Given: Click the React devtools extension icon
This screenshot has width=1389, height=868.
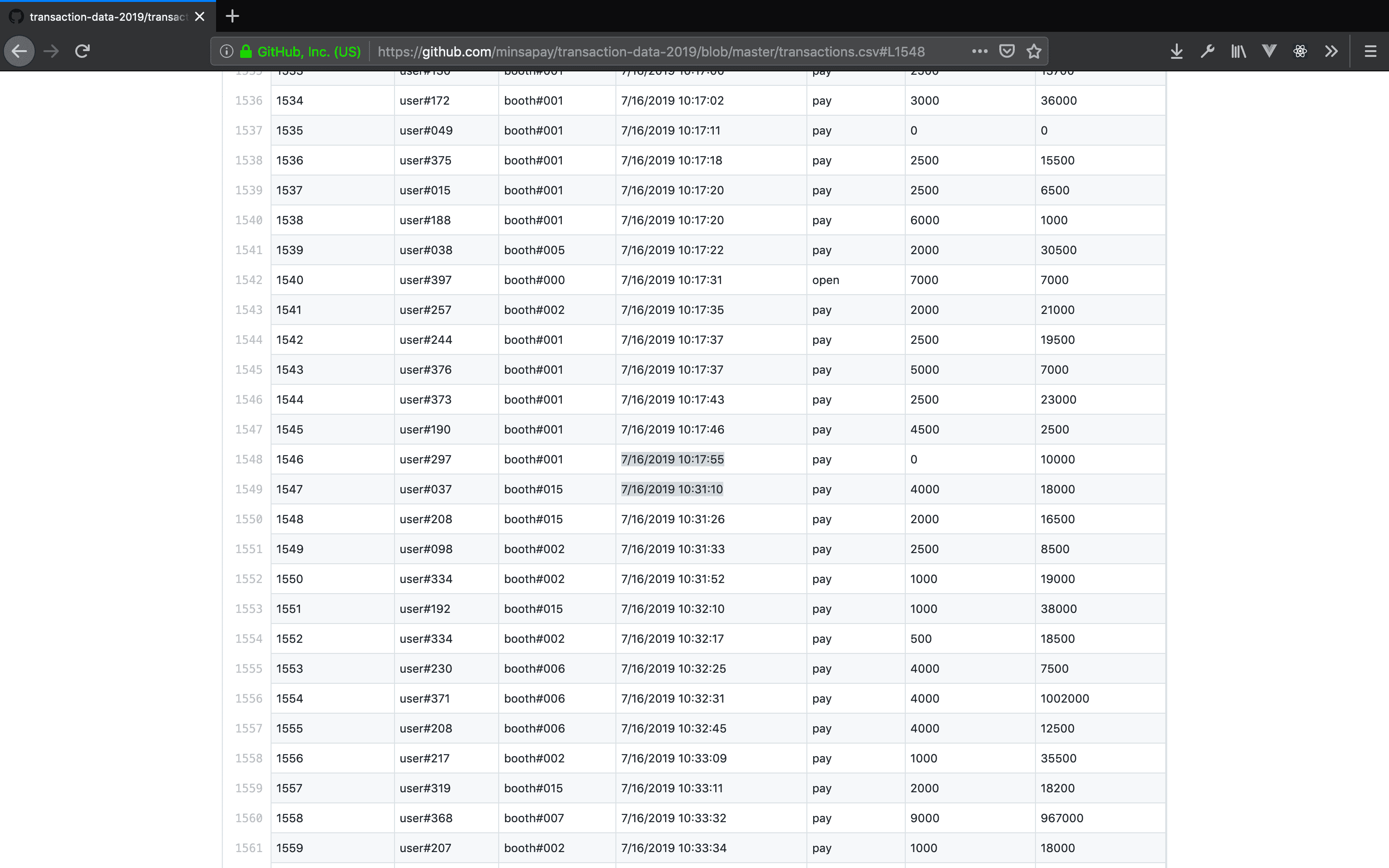Looking at the screenshot, I should point(1300,51).
